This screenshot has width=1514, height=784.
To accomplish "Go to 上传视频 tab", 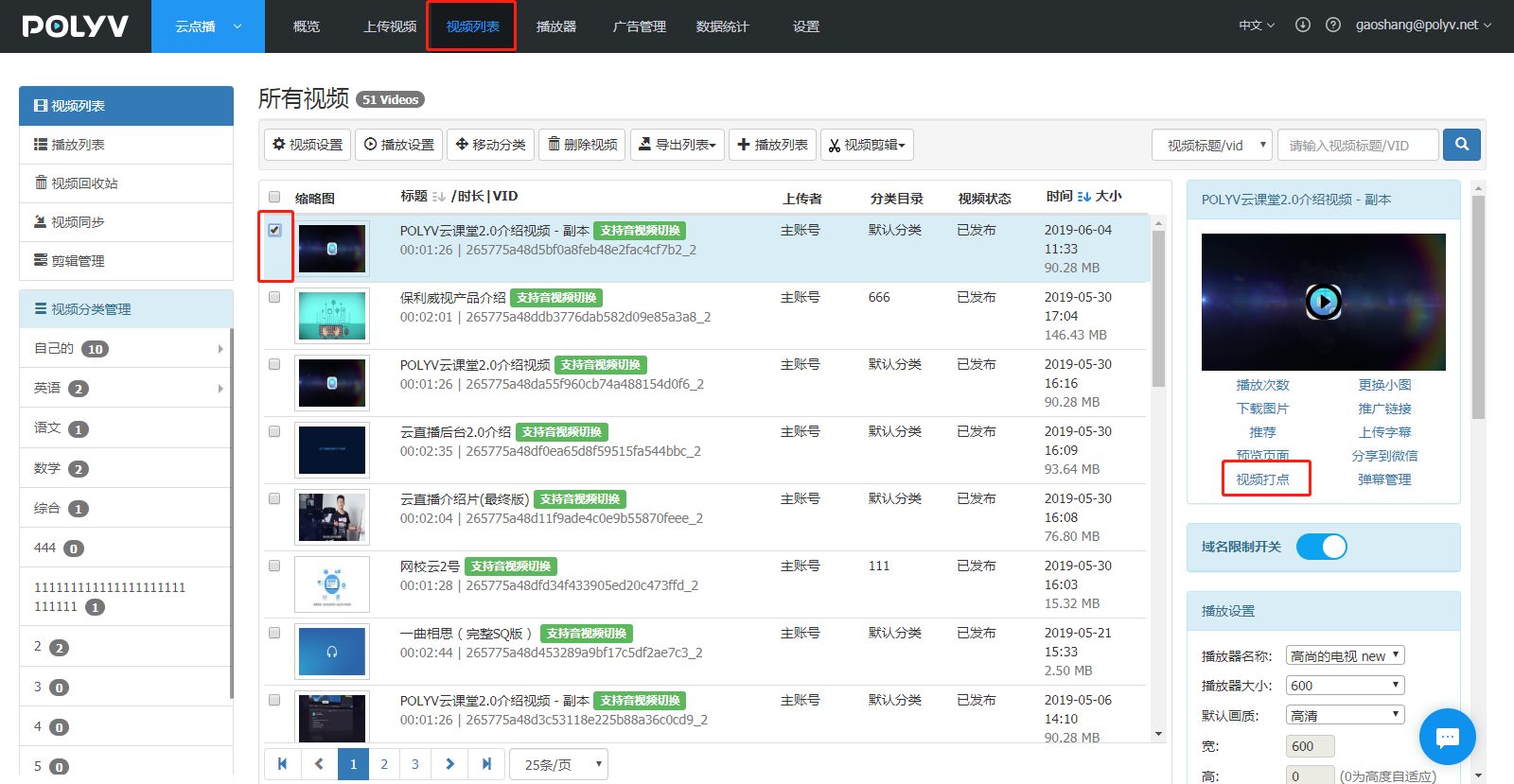I will (390, 26).
